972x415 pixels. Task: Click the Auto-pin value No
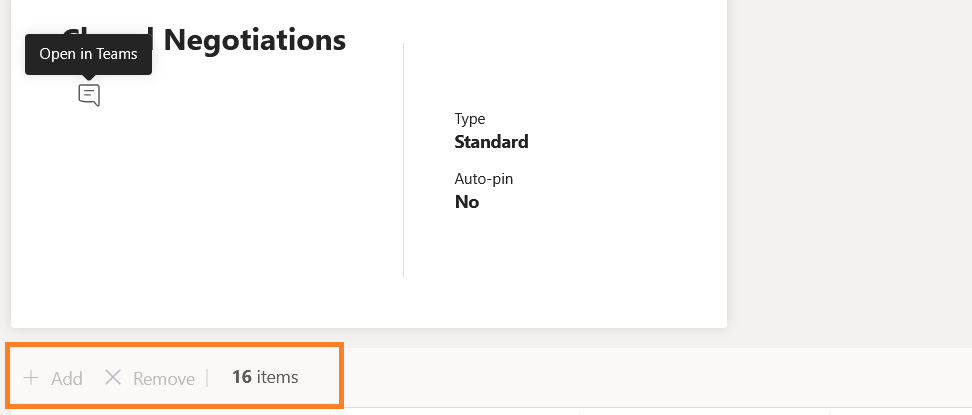point(467,202)
